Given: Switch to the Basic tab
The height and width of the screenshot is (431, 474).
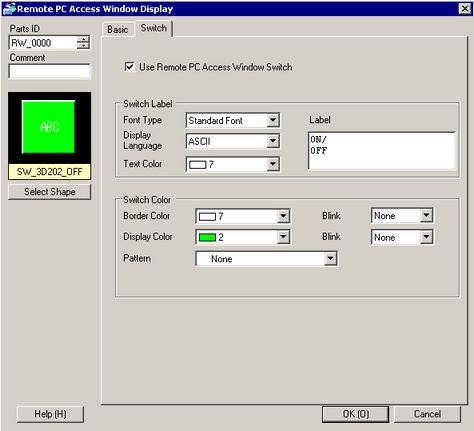Looking at the screenshot, I should (118, 30).
